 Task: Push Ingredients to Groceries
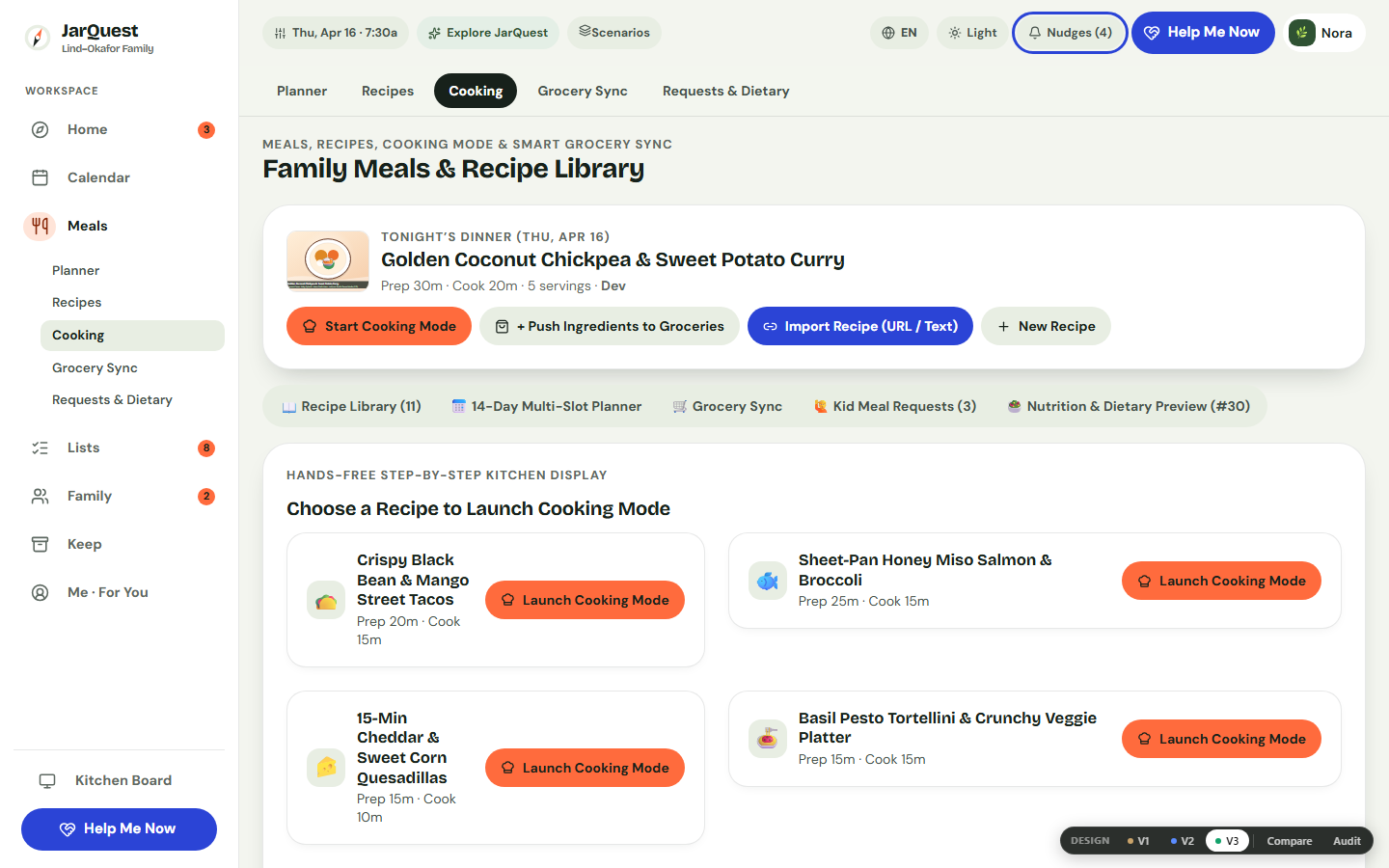(x=610, y=326)
